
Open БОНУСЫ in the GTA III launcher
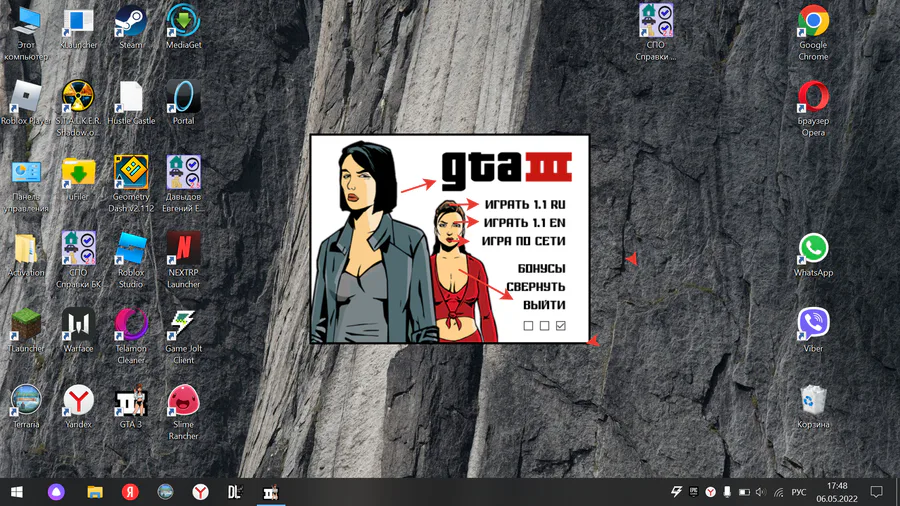[x=541, y=268]
